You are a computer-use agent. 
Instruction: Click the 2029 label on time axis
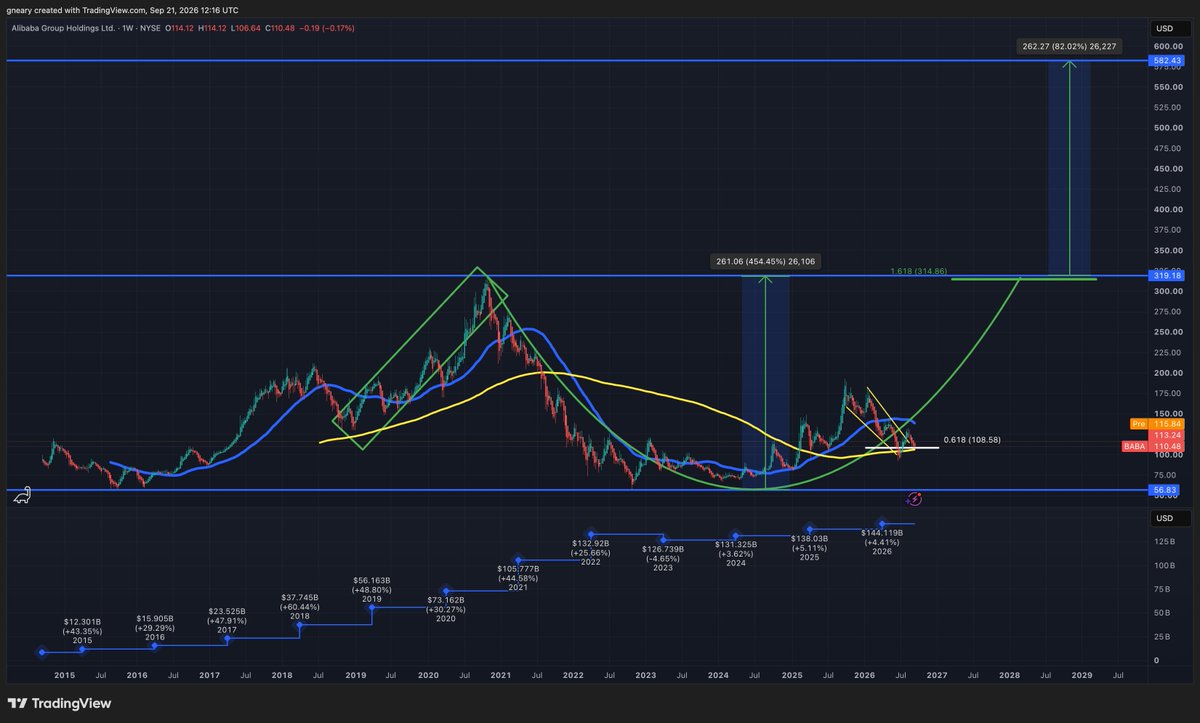tap(1082, 676)
